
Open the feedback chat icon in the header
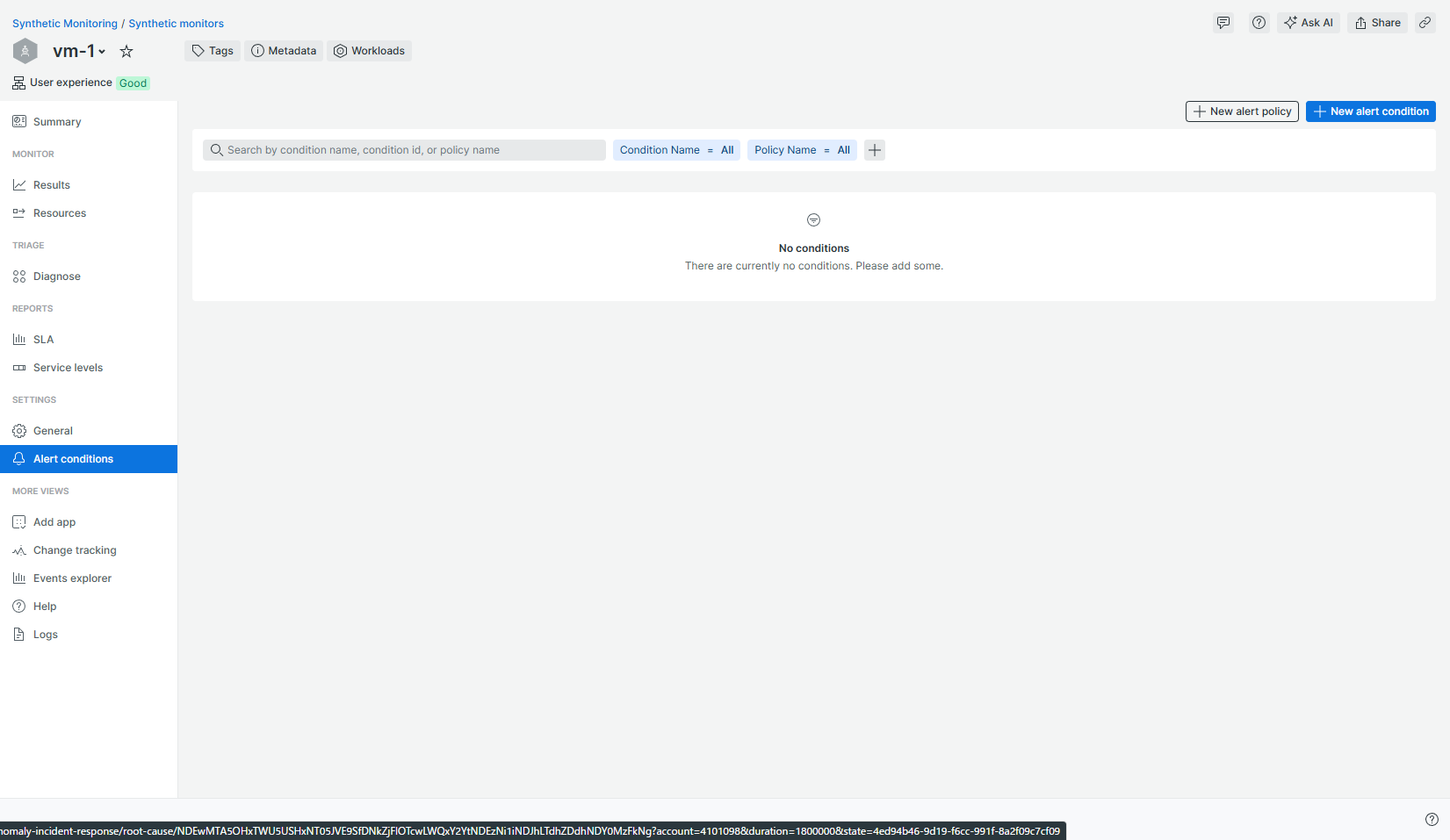1223,23
